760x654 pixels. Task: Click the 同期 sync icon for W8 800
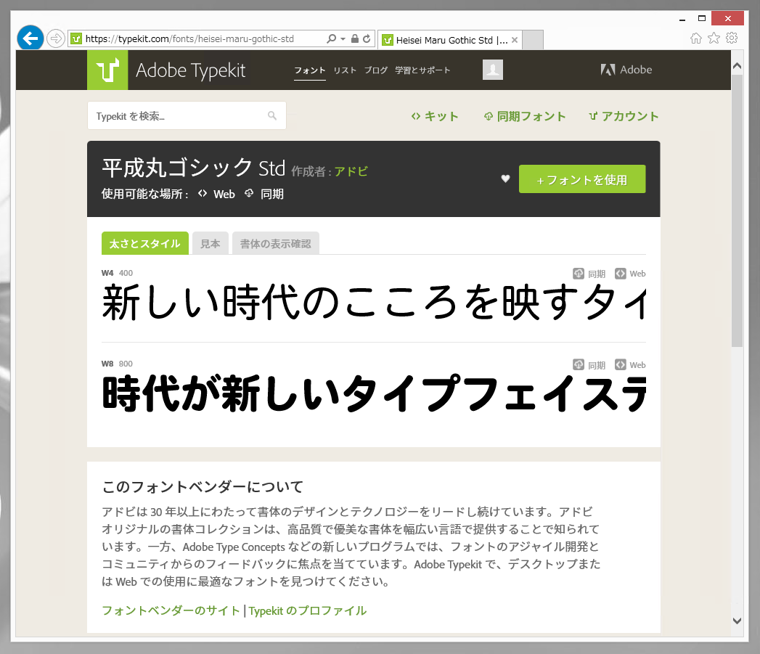pos(578,365)
